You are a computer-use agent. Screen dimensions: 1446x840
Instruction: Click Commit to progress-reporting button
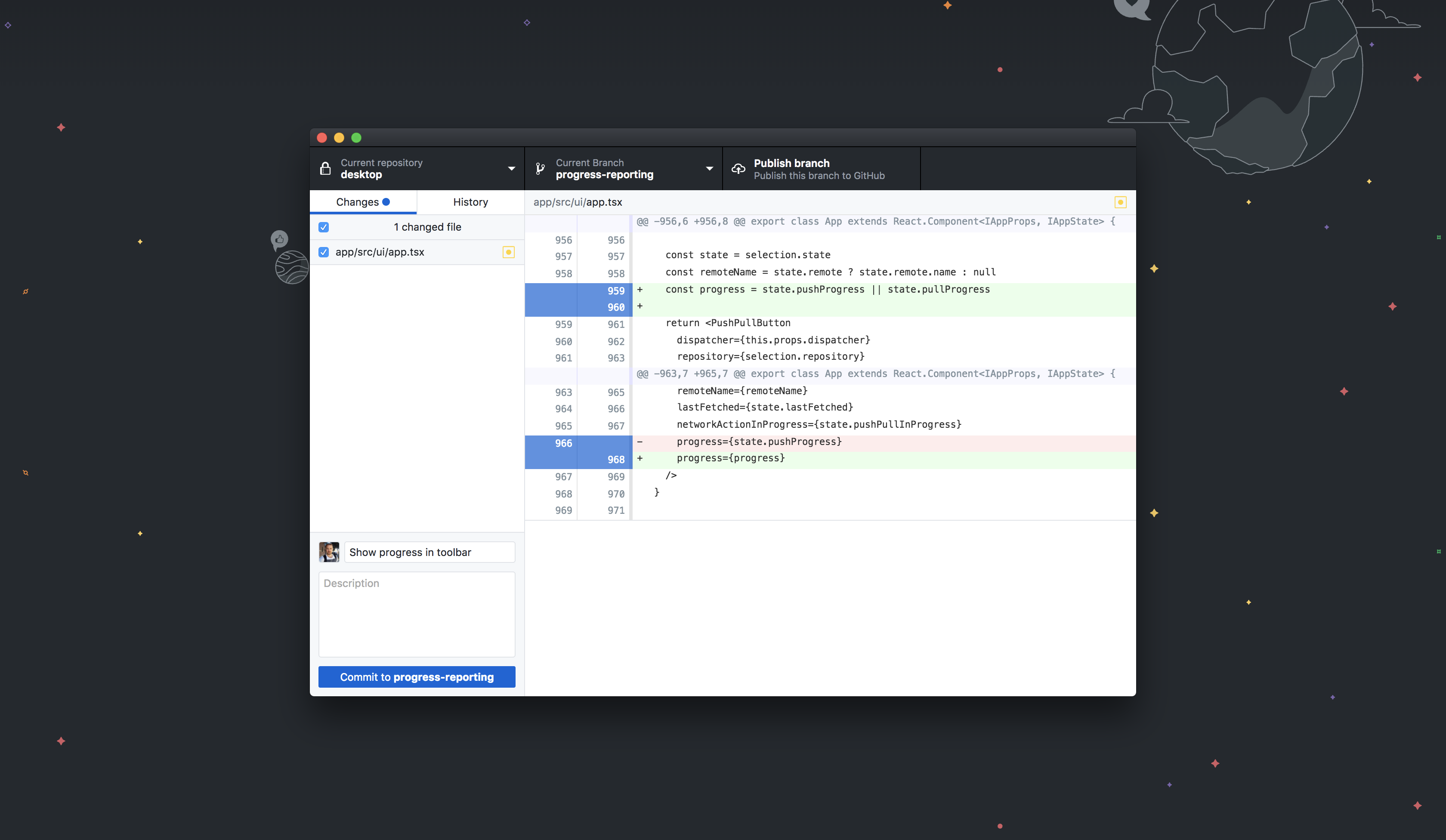click(417, 677)
